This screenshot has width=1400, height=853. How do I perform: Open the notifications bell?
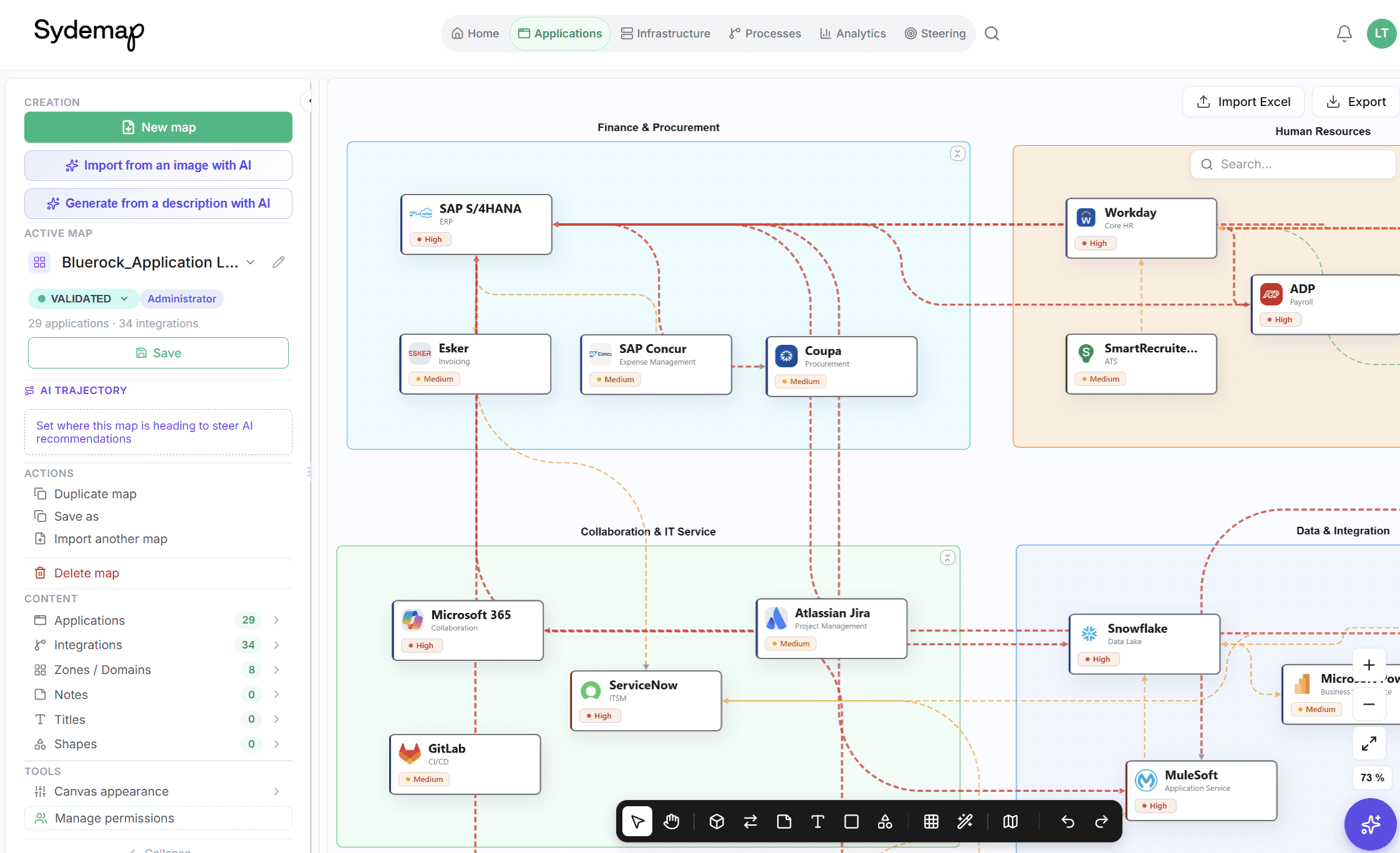pos(1344,34)
